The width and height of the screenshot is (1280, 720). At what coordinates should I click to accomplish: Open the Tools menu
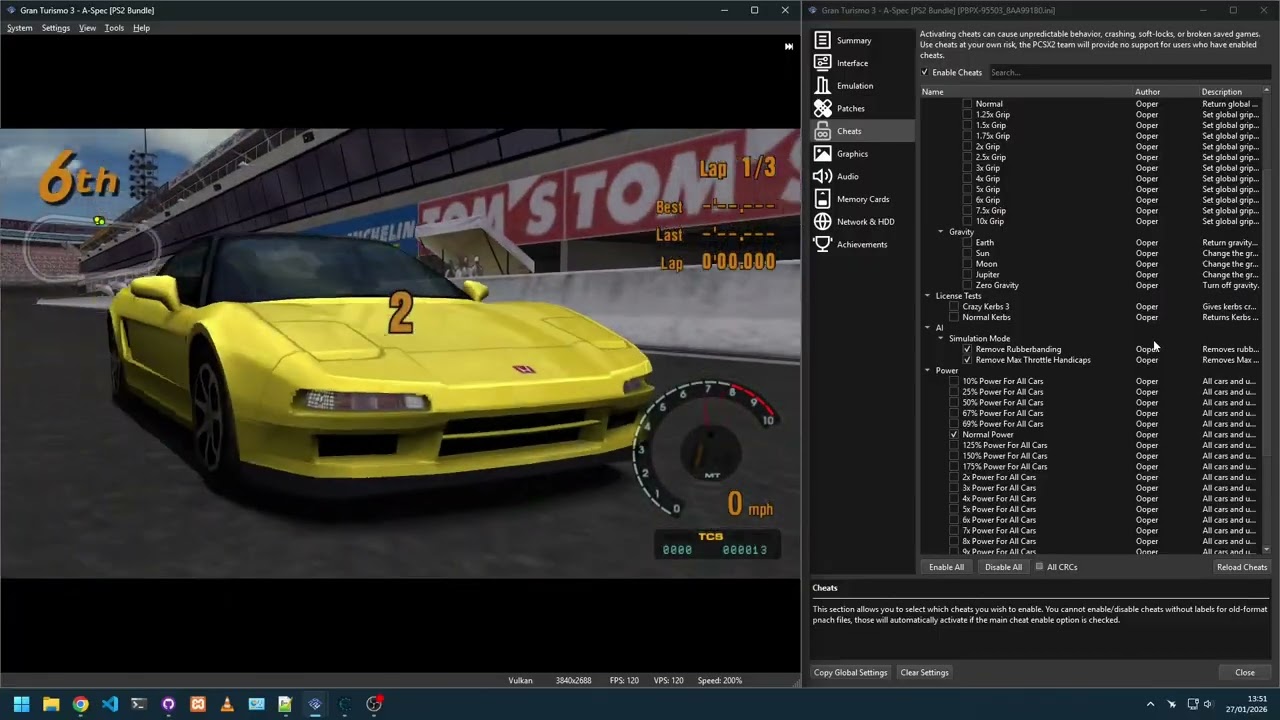click(114, 28)
